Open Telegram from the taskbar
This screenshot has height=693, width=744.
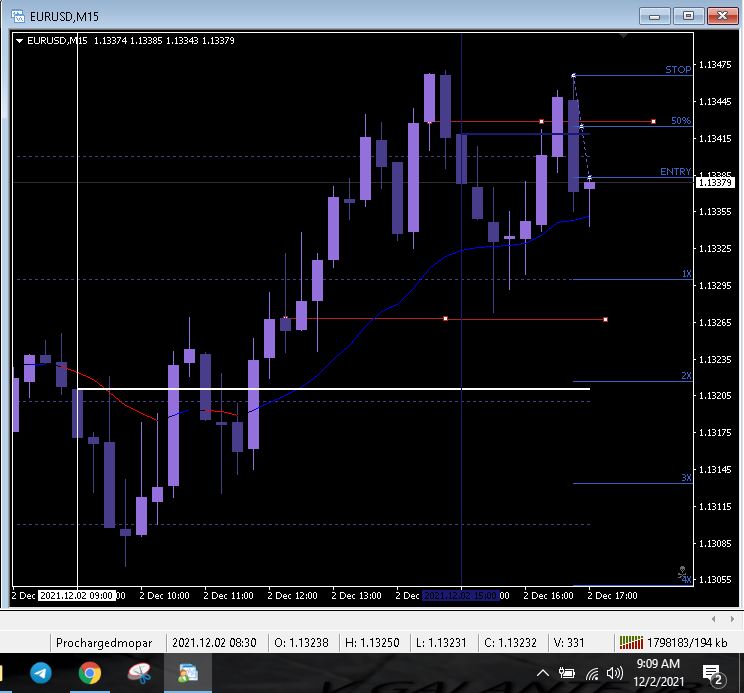click(x=41, y=673)
